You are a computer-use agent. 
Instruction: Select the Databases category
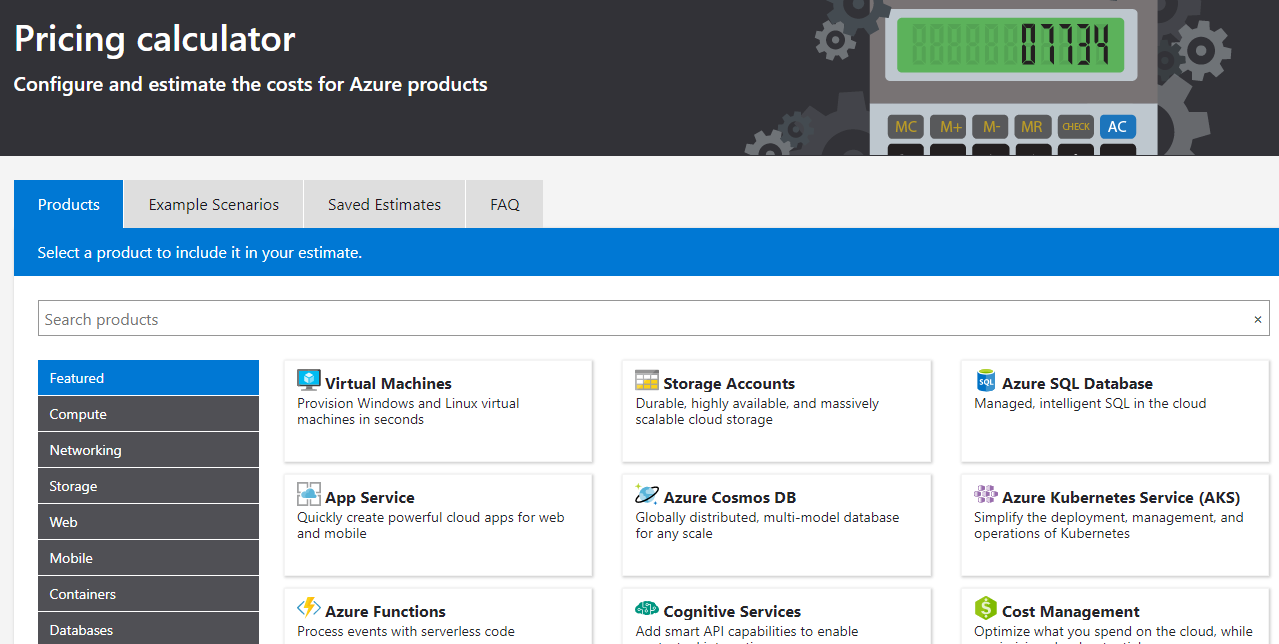pos(148,630)
